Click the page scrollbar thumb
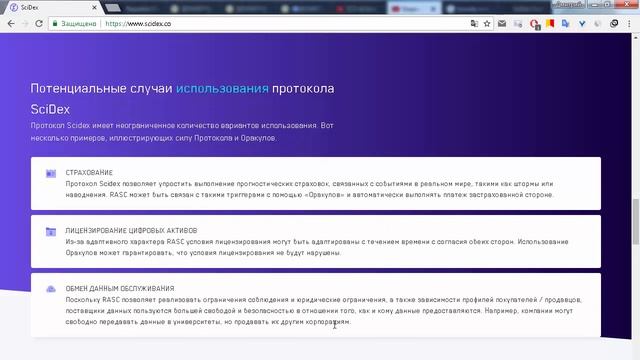The image size is (640, 360). [x=636, y=222]
